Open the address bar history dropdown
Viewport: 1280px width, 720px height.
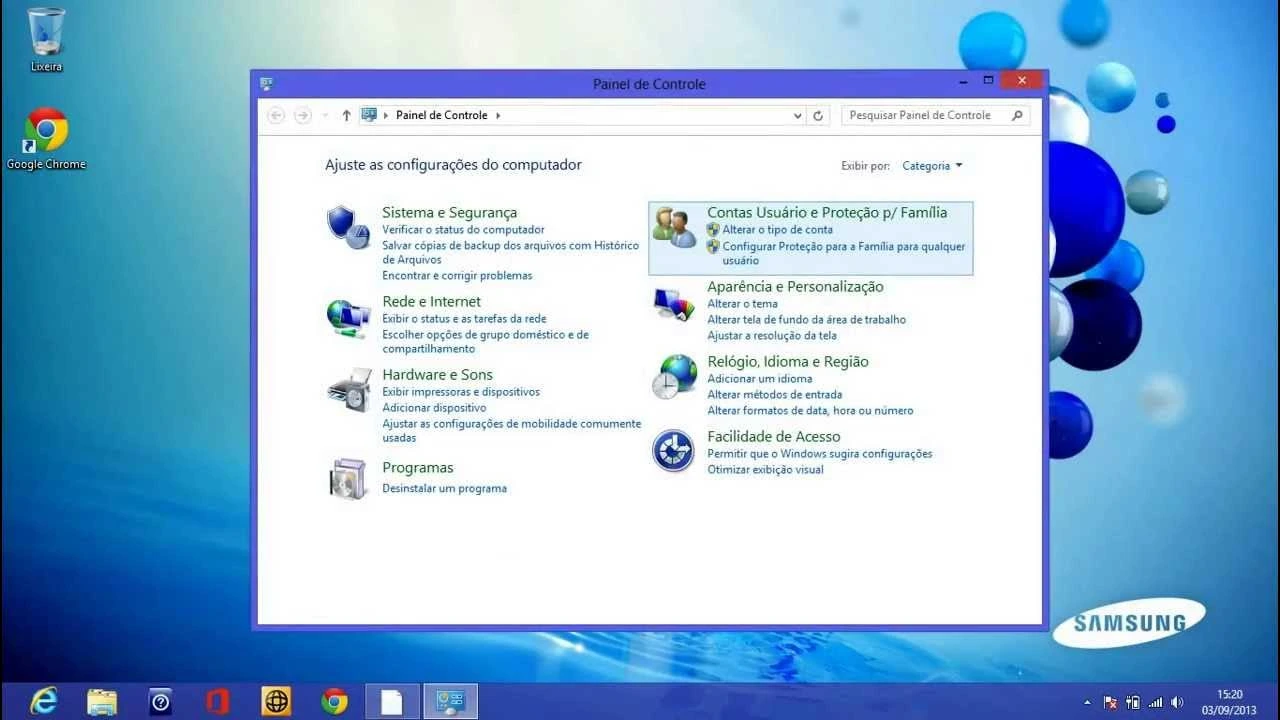coord(797,116)
